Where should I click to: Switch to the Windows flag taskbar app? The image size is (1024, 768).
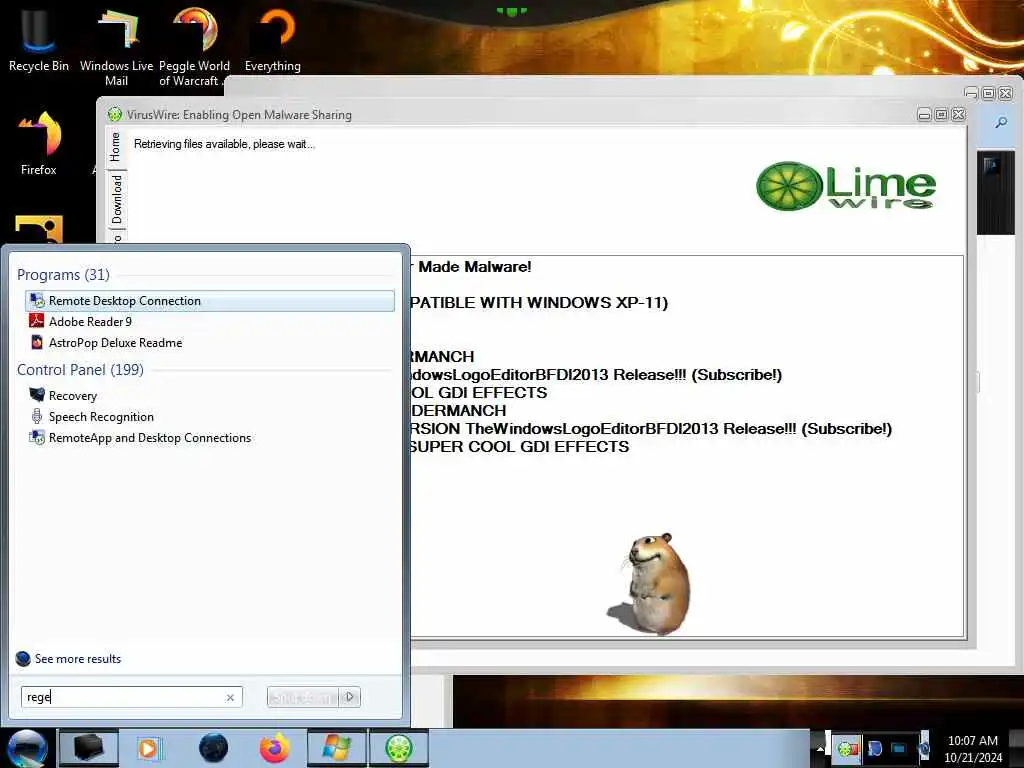point(337,748)
